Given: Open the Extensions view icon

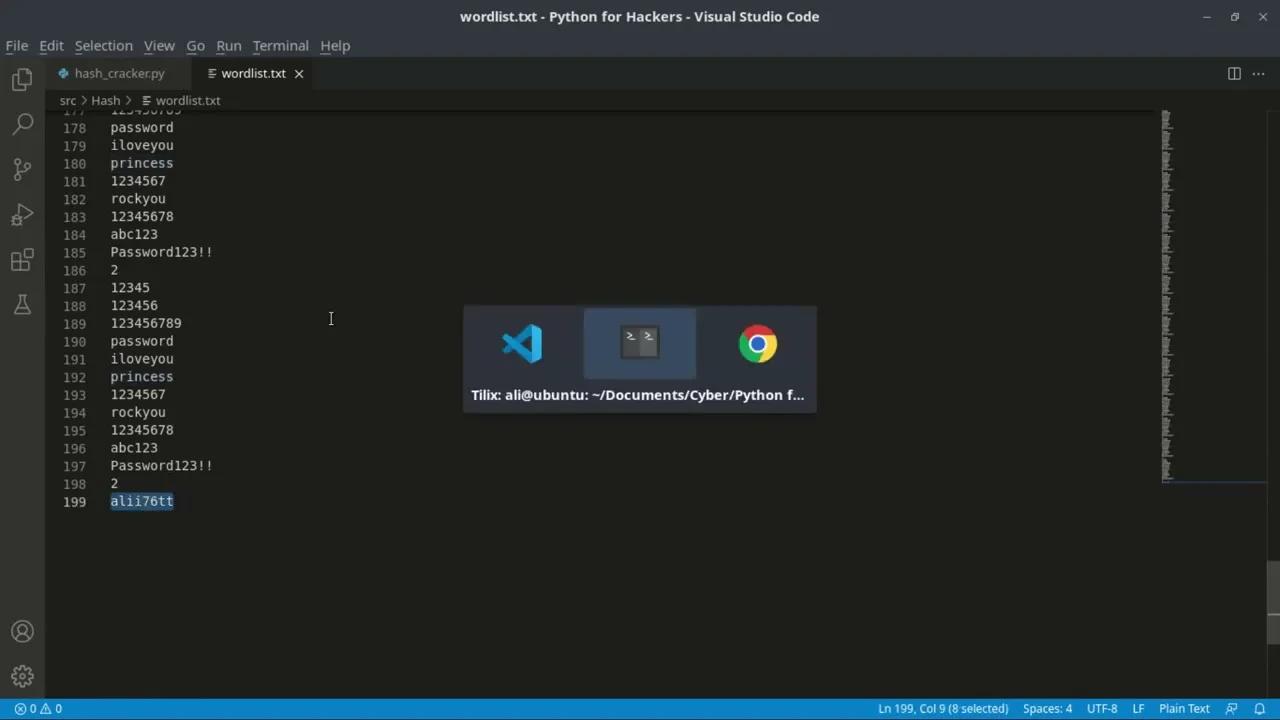Looking at the screenshot, I should (x=22, y=259).
